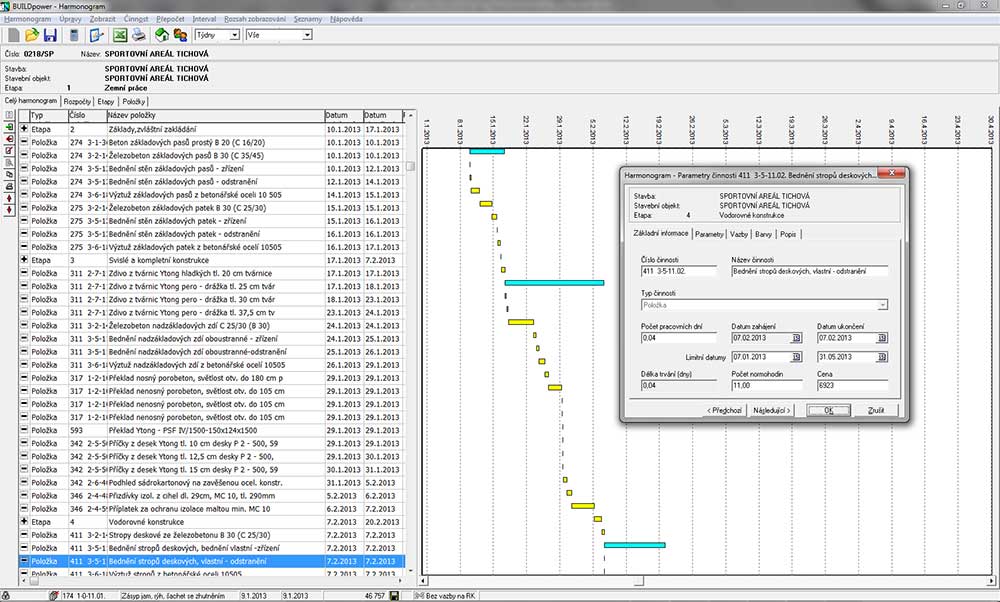Click the cyan Gantt bar for Etapa 4
Image resolution: width=1000 pixels, height=602 pixels.
[x=635, y=545]
